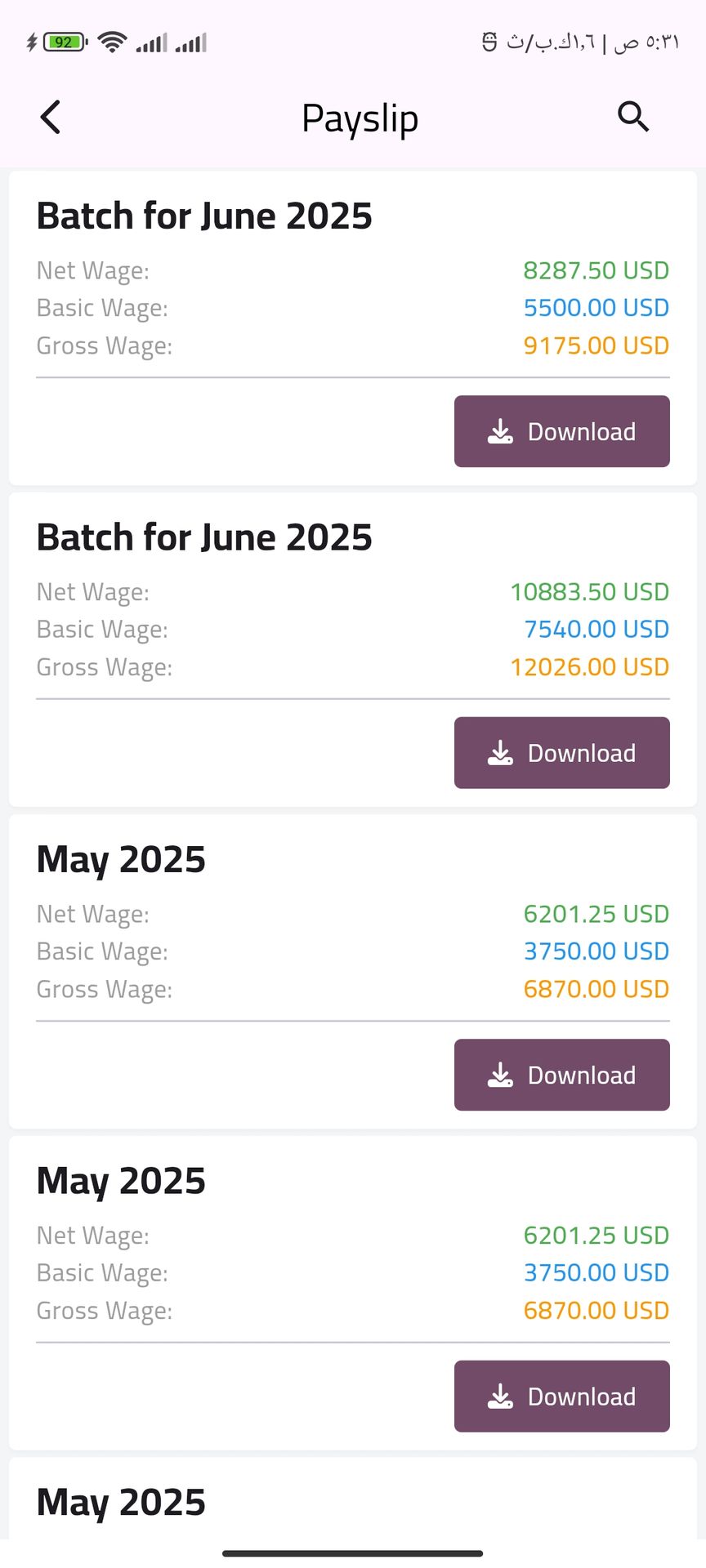
Task: Select the 7540.00 USD basic wage amount
Action: tap(596, 630)
